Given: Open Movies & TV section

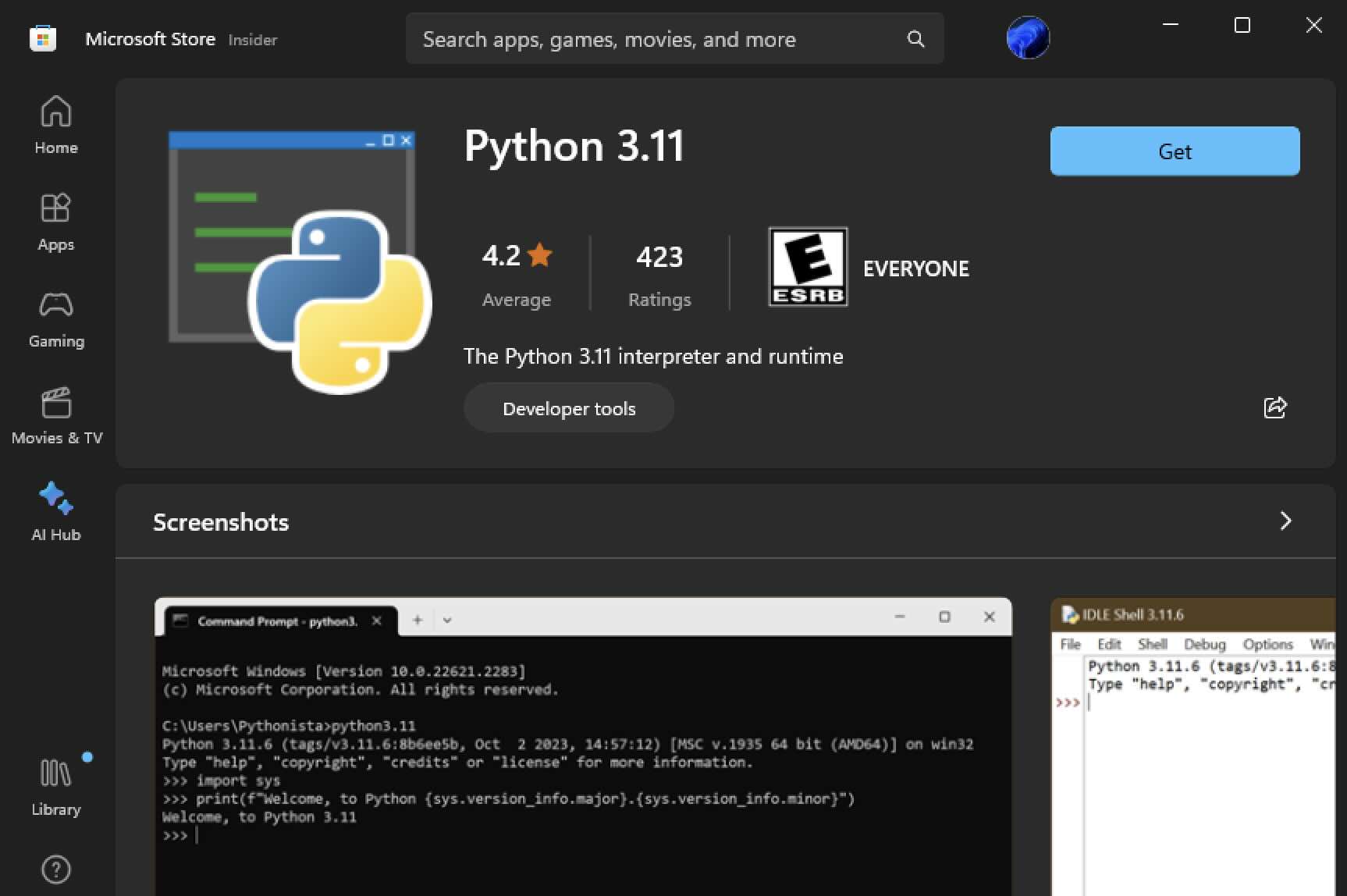Looking at the screenshot, I should tap(56, 416).
